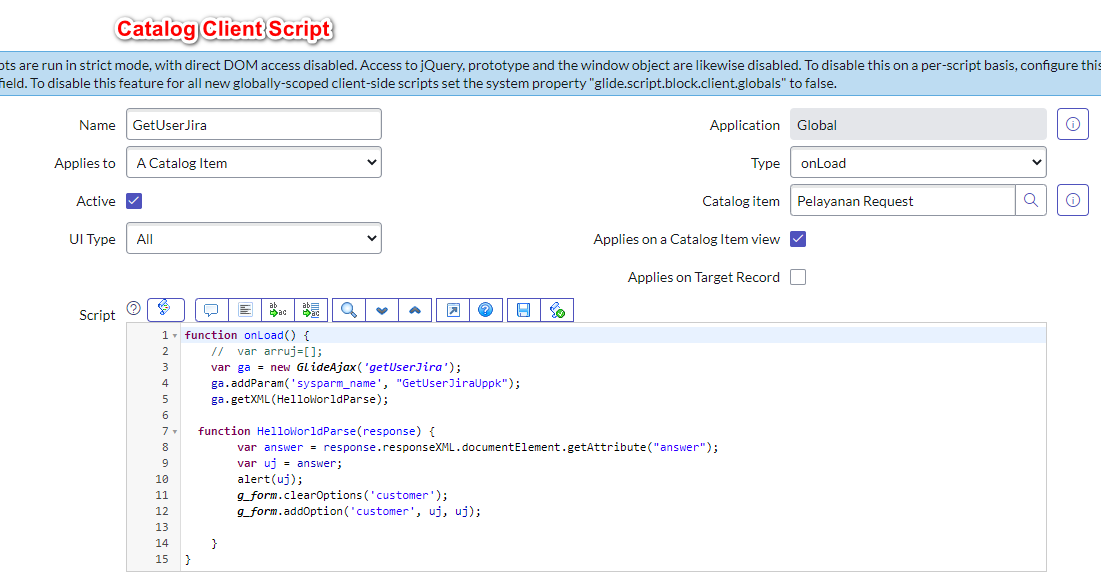
Task: Click ga.getXML(HelloWorldParse) on line 5
Action: [300, 400]
